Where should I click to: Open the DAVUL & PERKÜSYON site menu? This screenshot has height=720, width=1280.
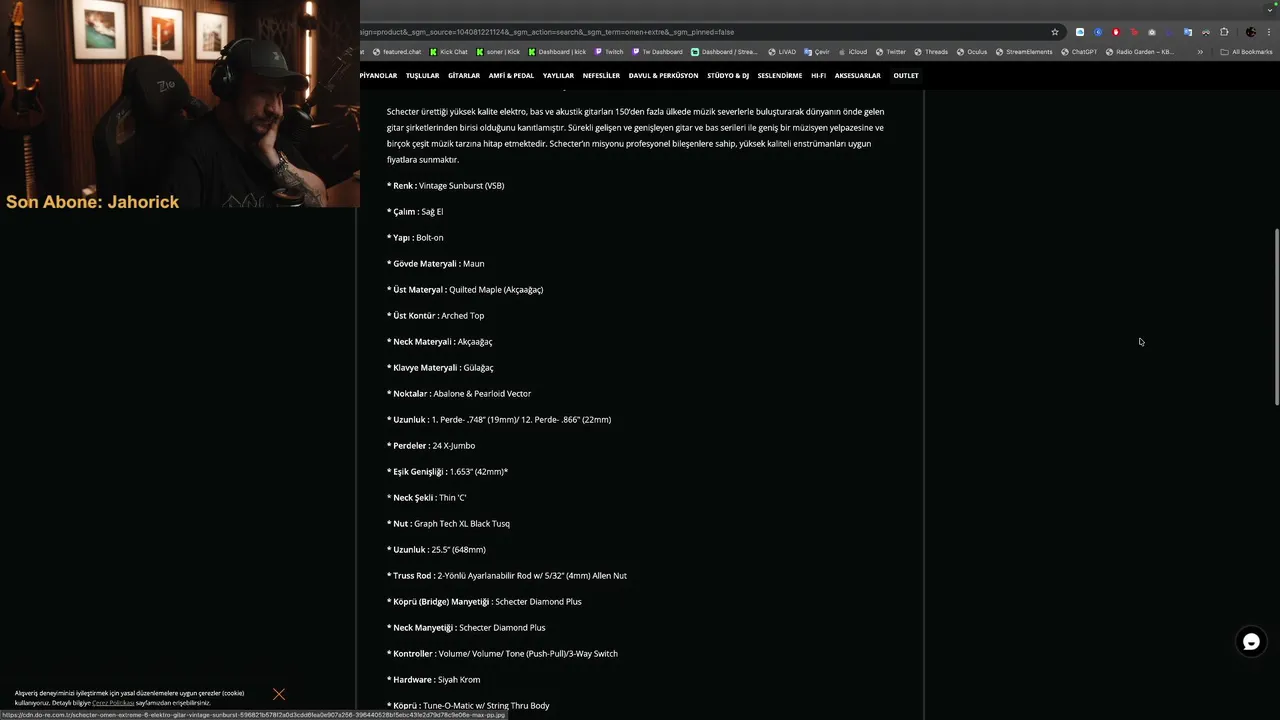point(663,76)
